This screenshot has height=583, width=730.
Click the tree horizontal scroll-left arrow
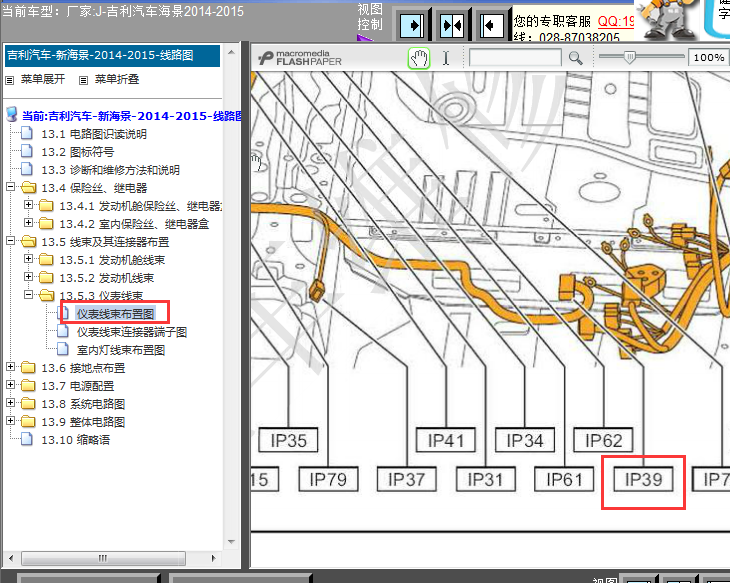pyautogui.click(x=11, y=558)
